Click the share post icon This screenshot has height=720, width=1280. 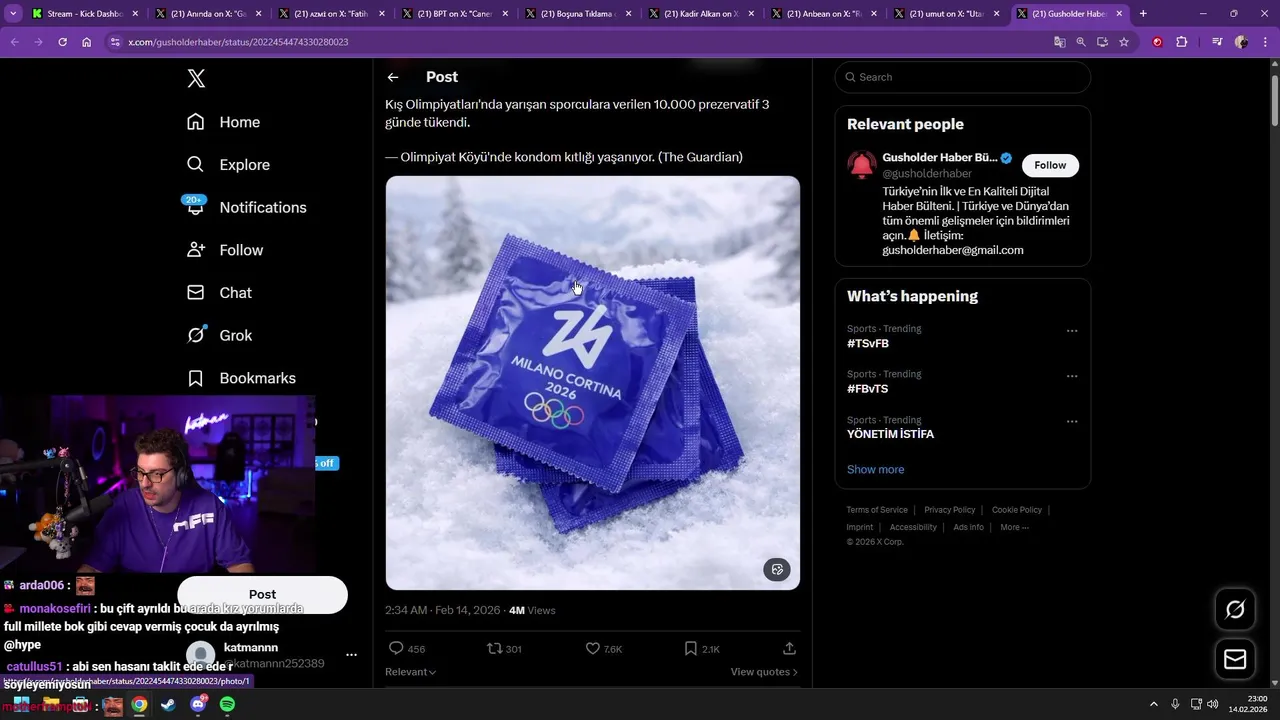[789, 648]
